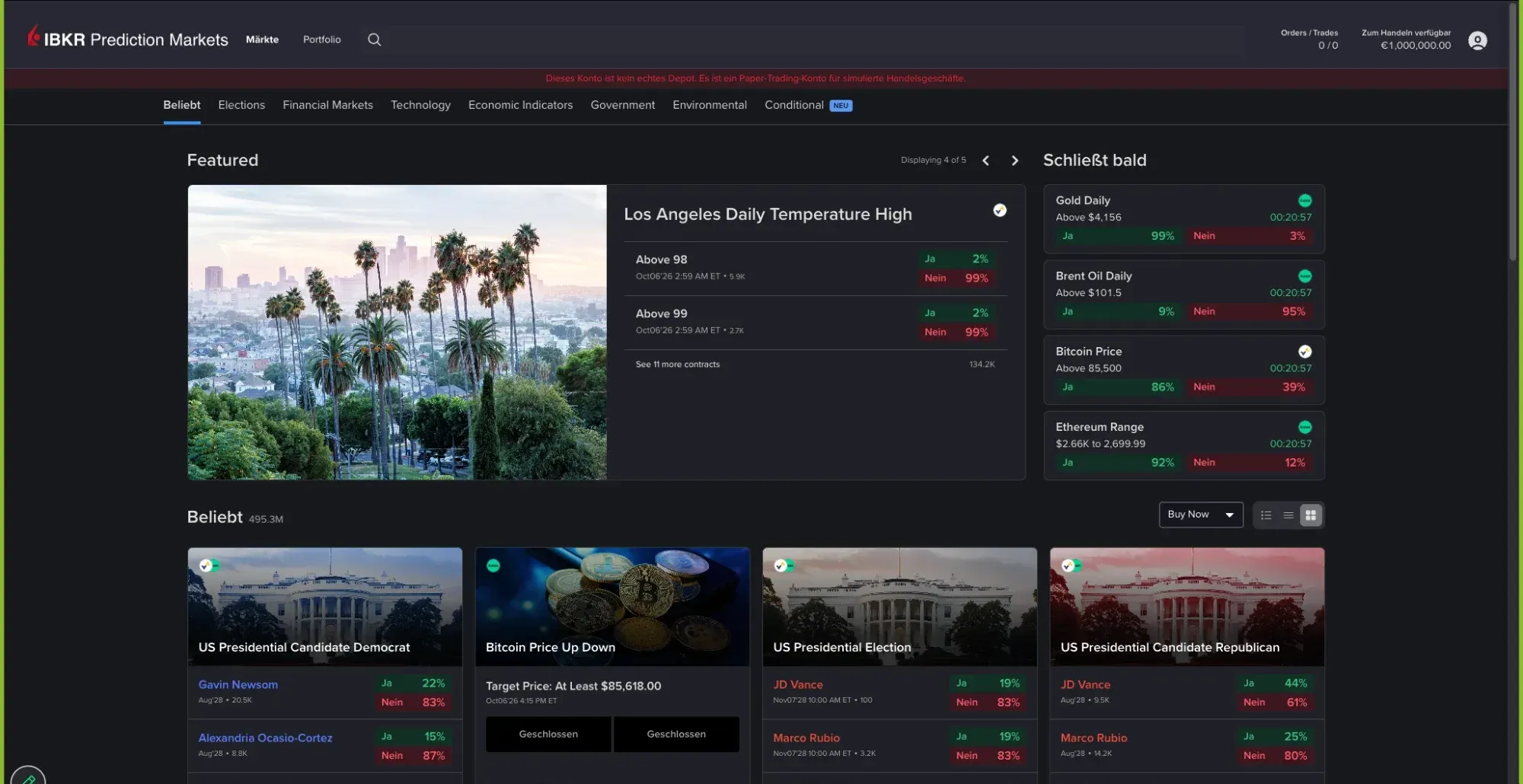This screenshot has width=1523, height=784.
Task: Click the Ethereum Range green status icon
Action: coord(1305,427)
